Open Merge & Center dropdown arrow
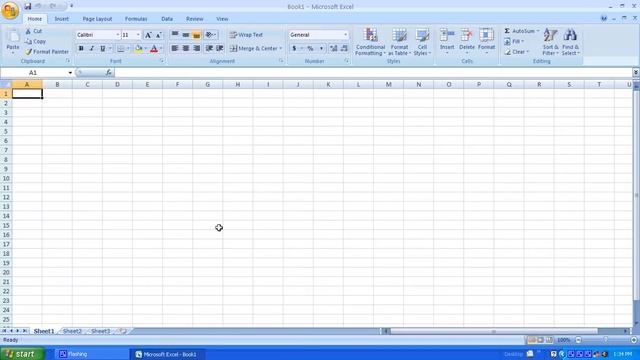The height and width of the screenshot is (360, 640). pos(281,49)
